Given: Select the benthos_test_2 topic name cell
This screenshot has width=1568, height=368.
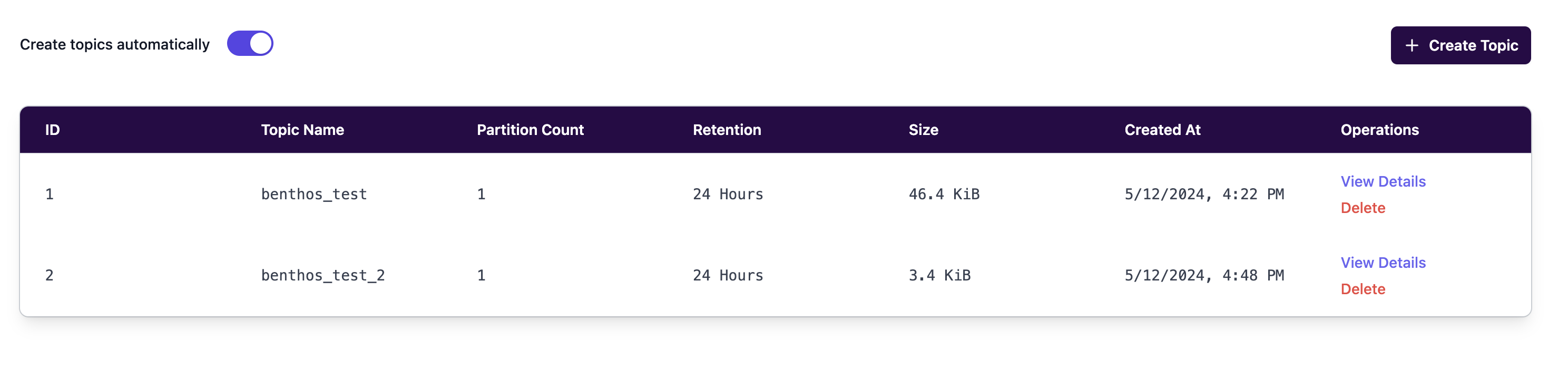Looking at the screenshot, I should [322, 275].
